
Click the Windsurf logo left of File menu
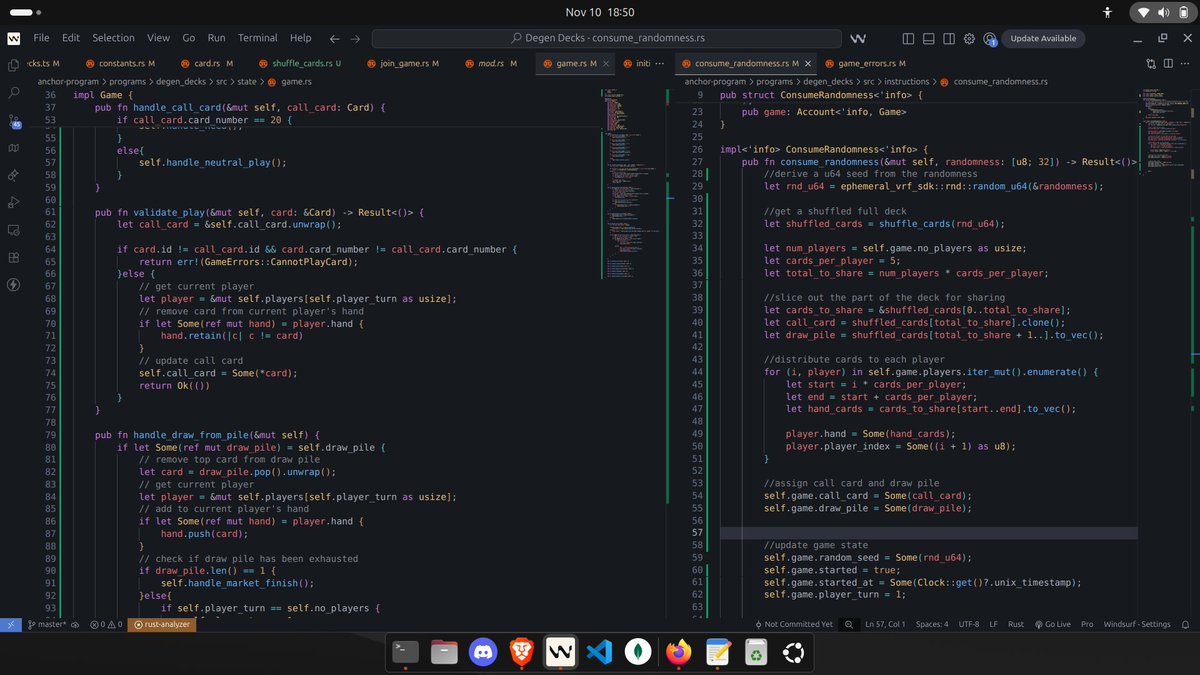(x=14, y=38)
